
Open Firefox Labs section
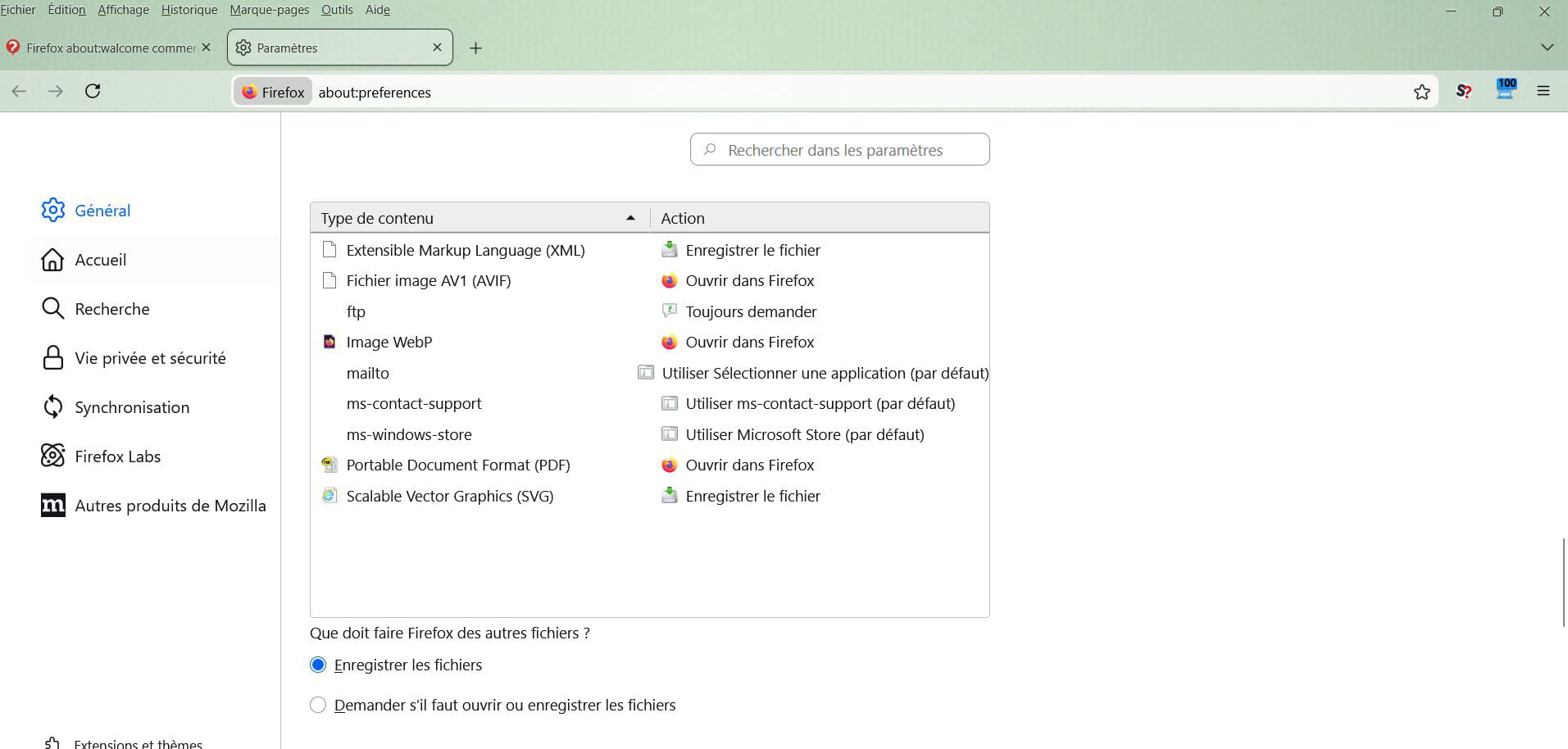(x=117, y=456)
